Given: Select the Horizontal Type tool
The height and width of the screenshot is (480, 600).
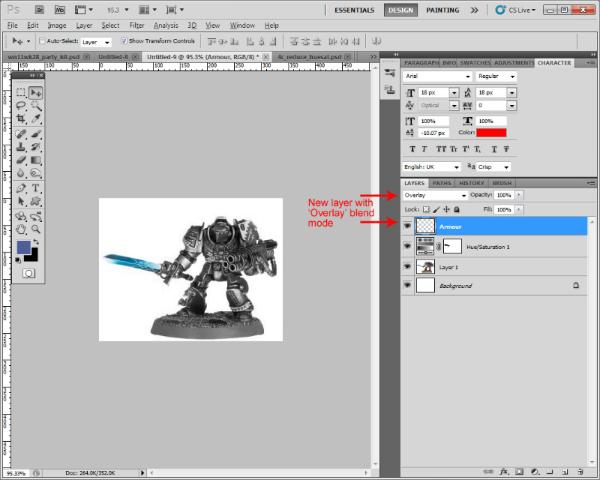Looking at the screenshot, I should tap(36, 188).
